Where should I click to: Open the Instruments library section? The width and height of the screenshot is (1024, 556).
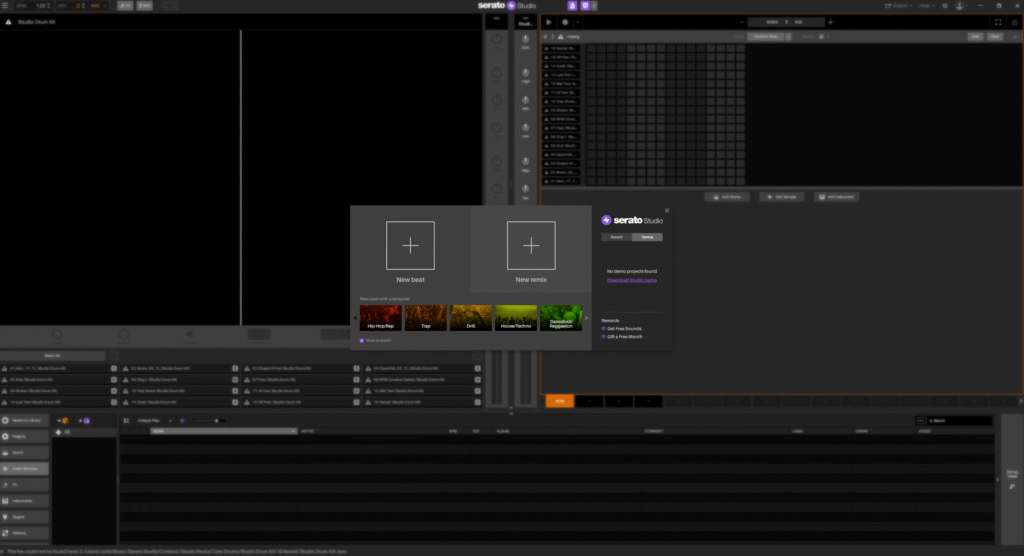[x=24, y=500]
